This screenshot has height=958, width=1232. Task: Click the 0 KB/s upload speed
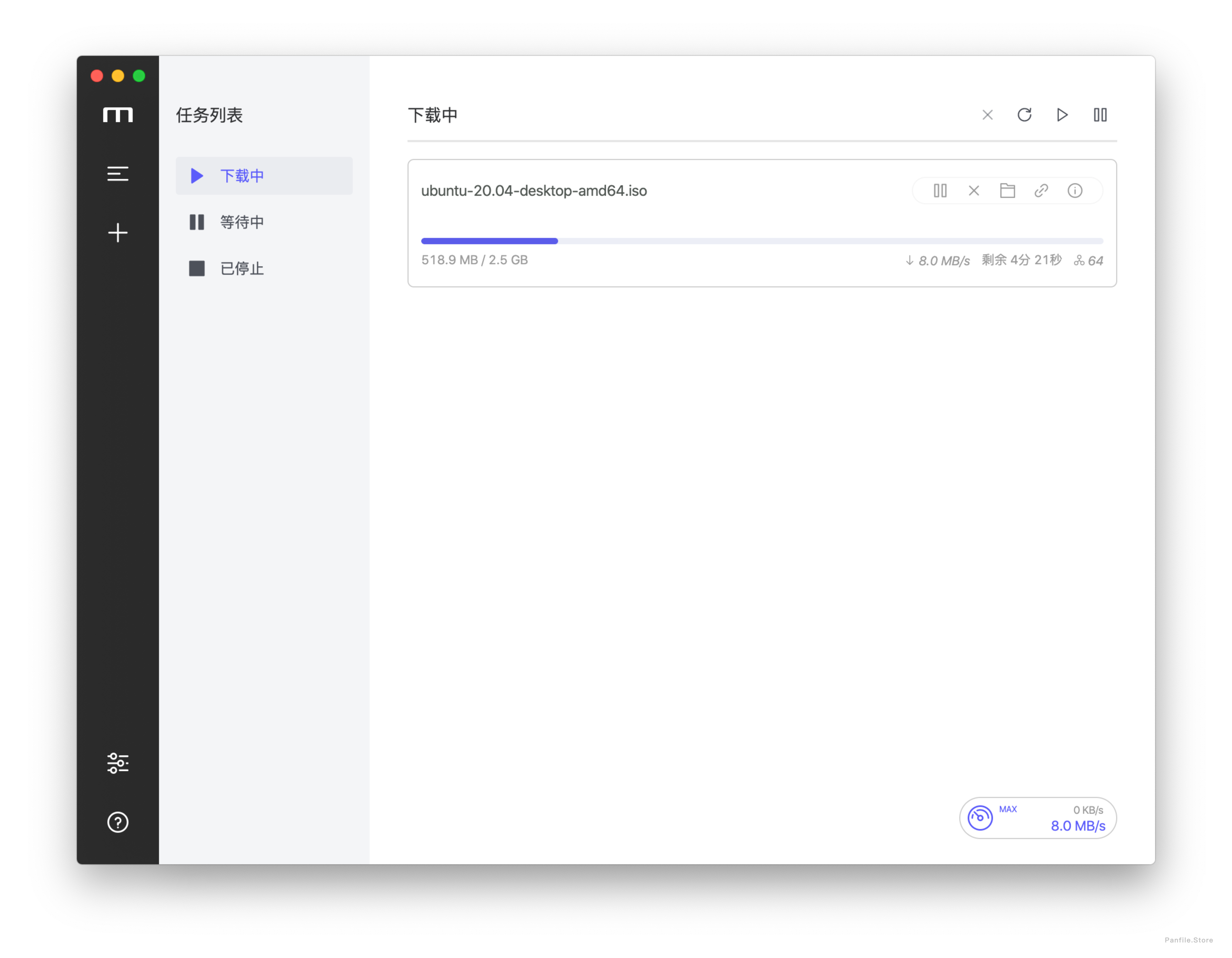[x=1088, y=810]
